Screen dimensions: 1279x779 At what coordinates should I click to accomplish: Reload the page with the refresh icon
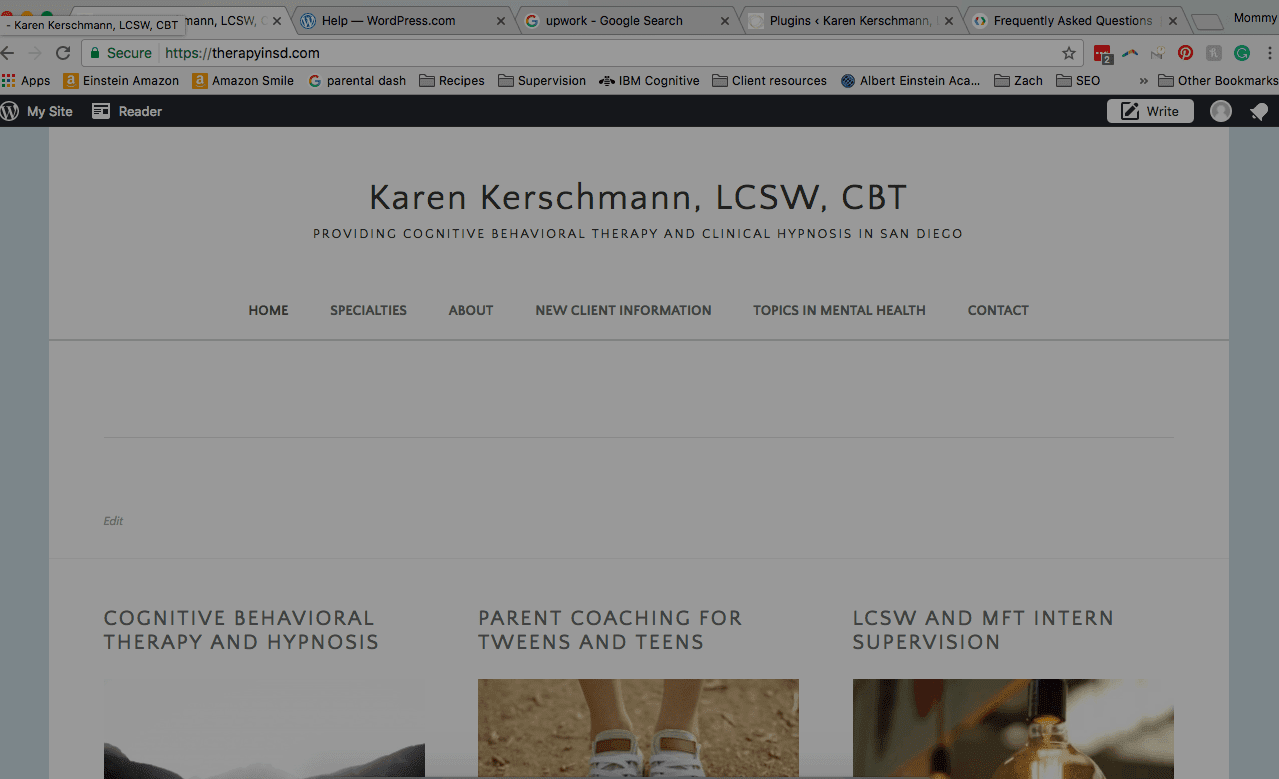tap(63, 53)
